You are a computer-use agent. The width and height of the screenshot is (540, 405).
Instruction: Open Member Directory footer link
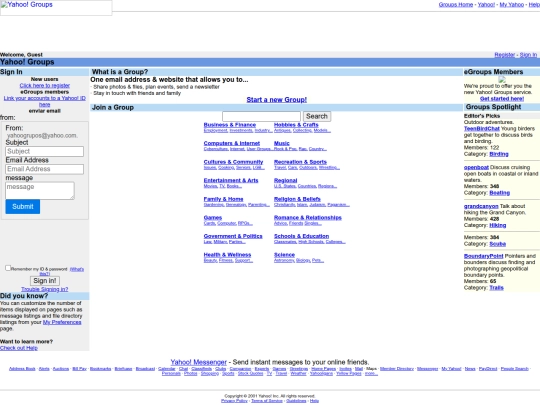397,369
